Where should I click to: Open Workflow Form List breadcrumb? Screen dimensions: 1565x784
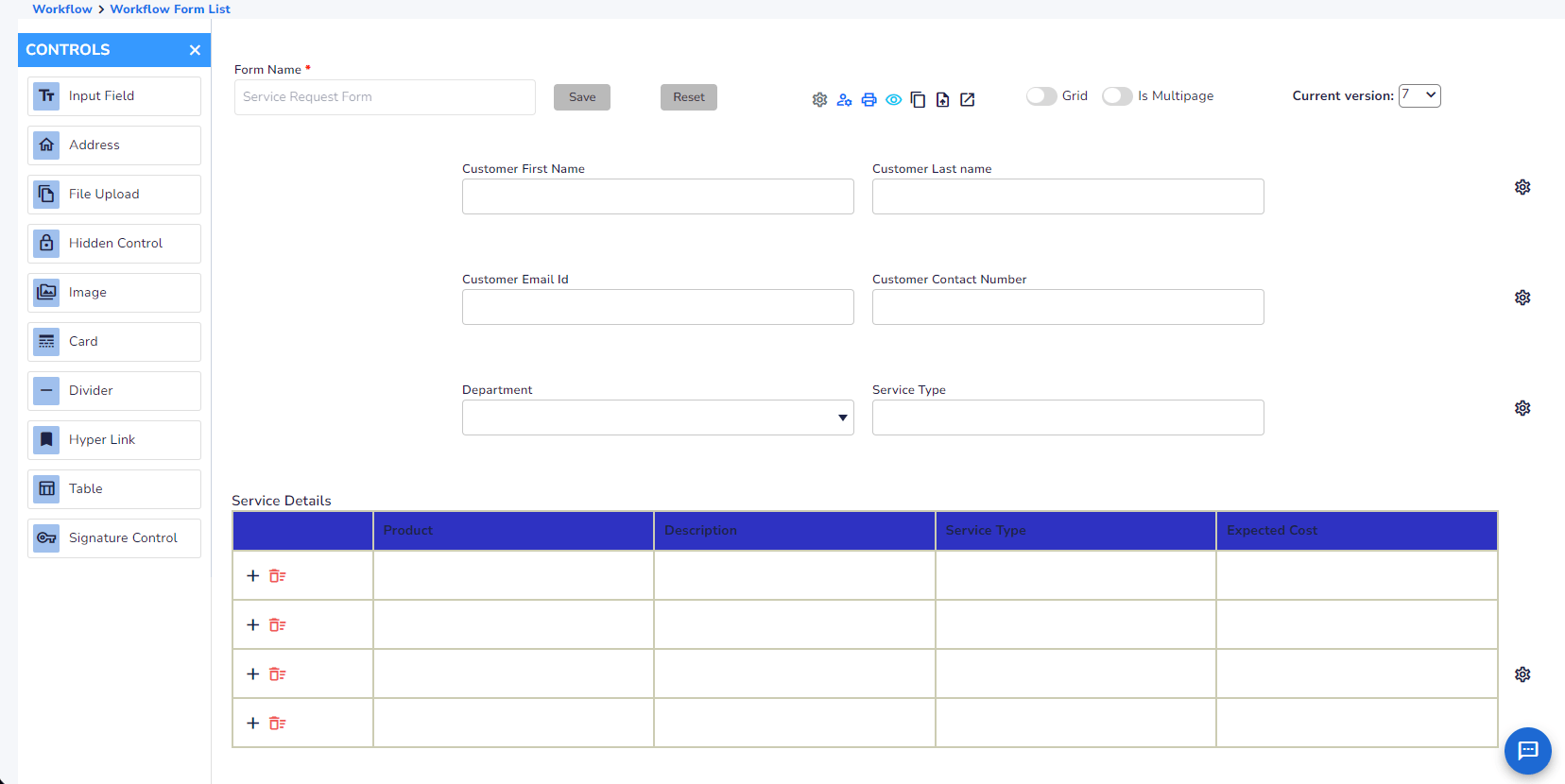(x=170, y=9)
